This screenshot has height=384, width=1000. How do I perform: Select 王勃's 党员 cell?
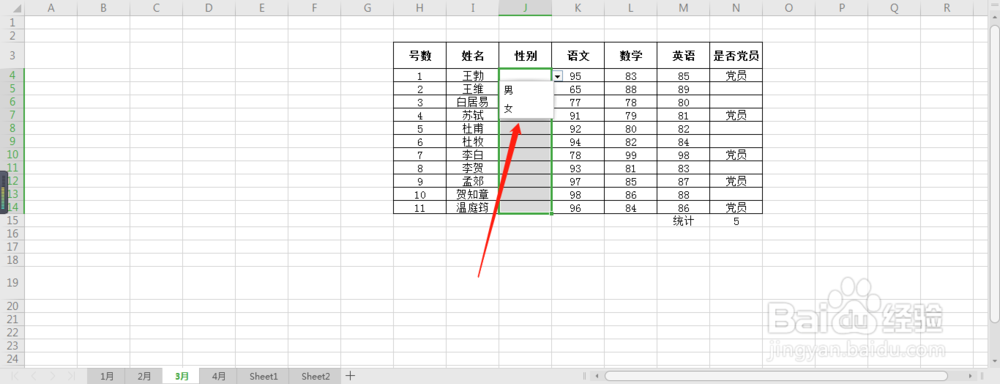click(736, 76)
